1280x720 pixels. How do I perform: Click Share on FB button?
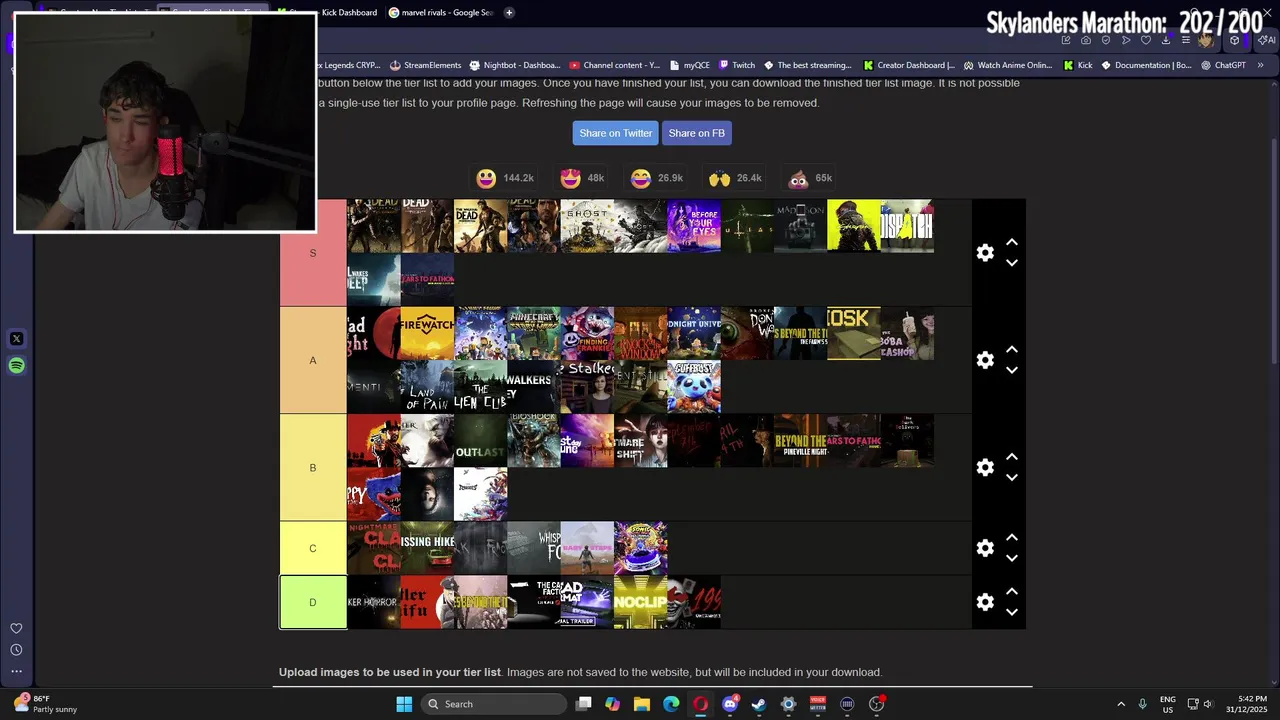click(x=697, y=133)
